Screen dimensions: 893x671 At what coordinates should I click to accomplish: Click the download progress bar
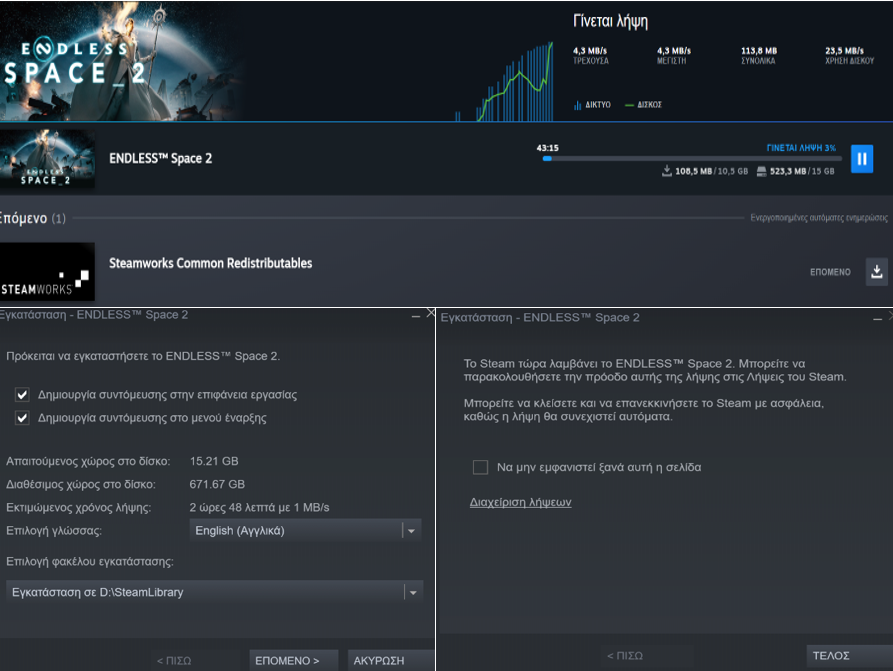click(692, 159)
